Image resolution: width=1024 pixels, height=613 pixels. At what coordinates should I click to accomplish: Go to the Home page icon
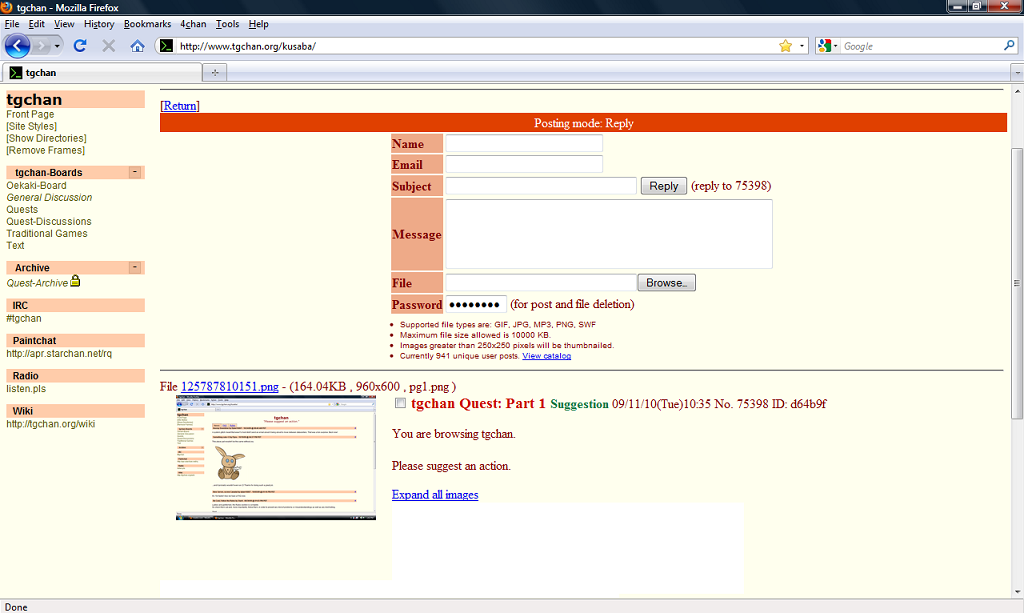tap(137, 46)
